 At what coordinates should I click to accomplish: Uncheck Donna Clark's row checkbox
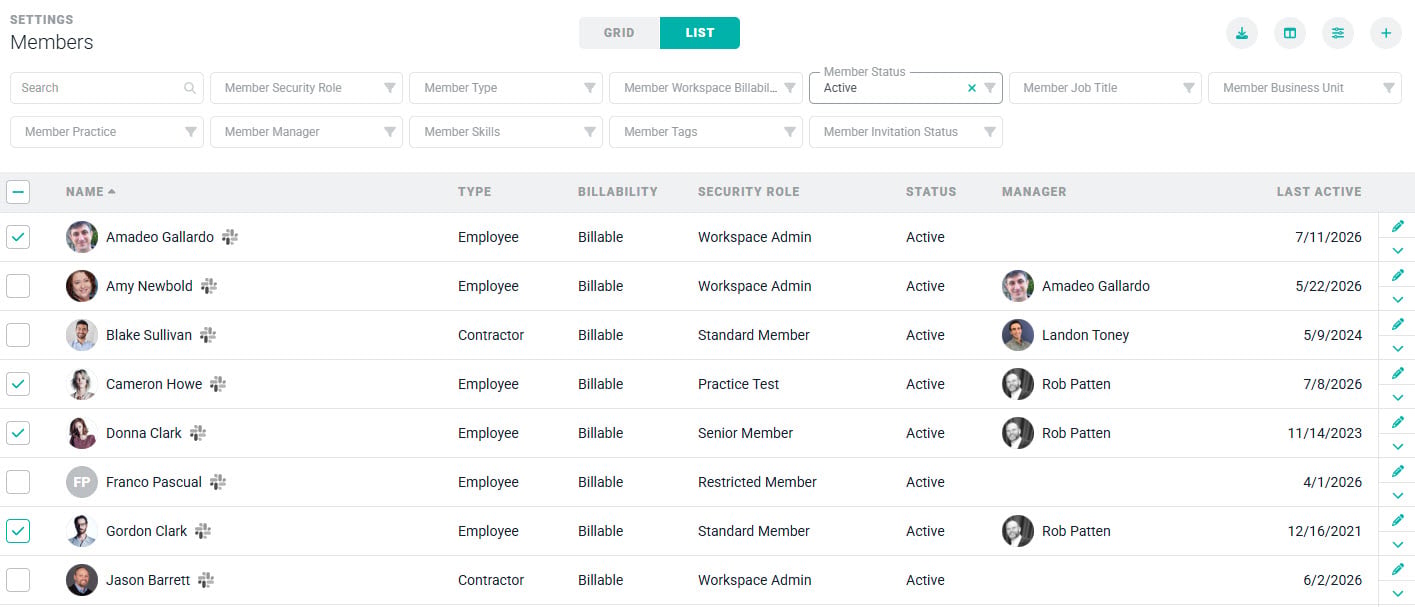pos(18,433)
